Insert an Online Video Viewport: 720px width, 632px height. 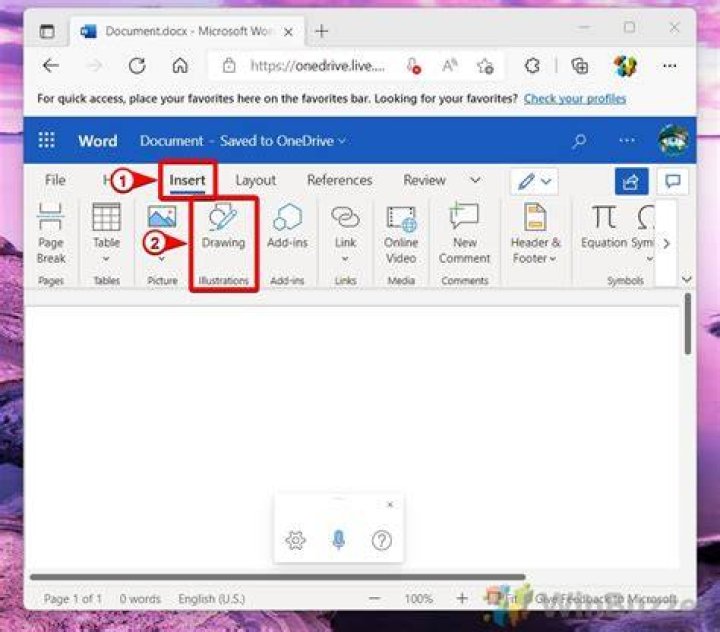pyautogui.click(x=401, y=234)
